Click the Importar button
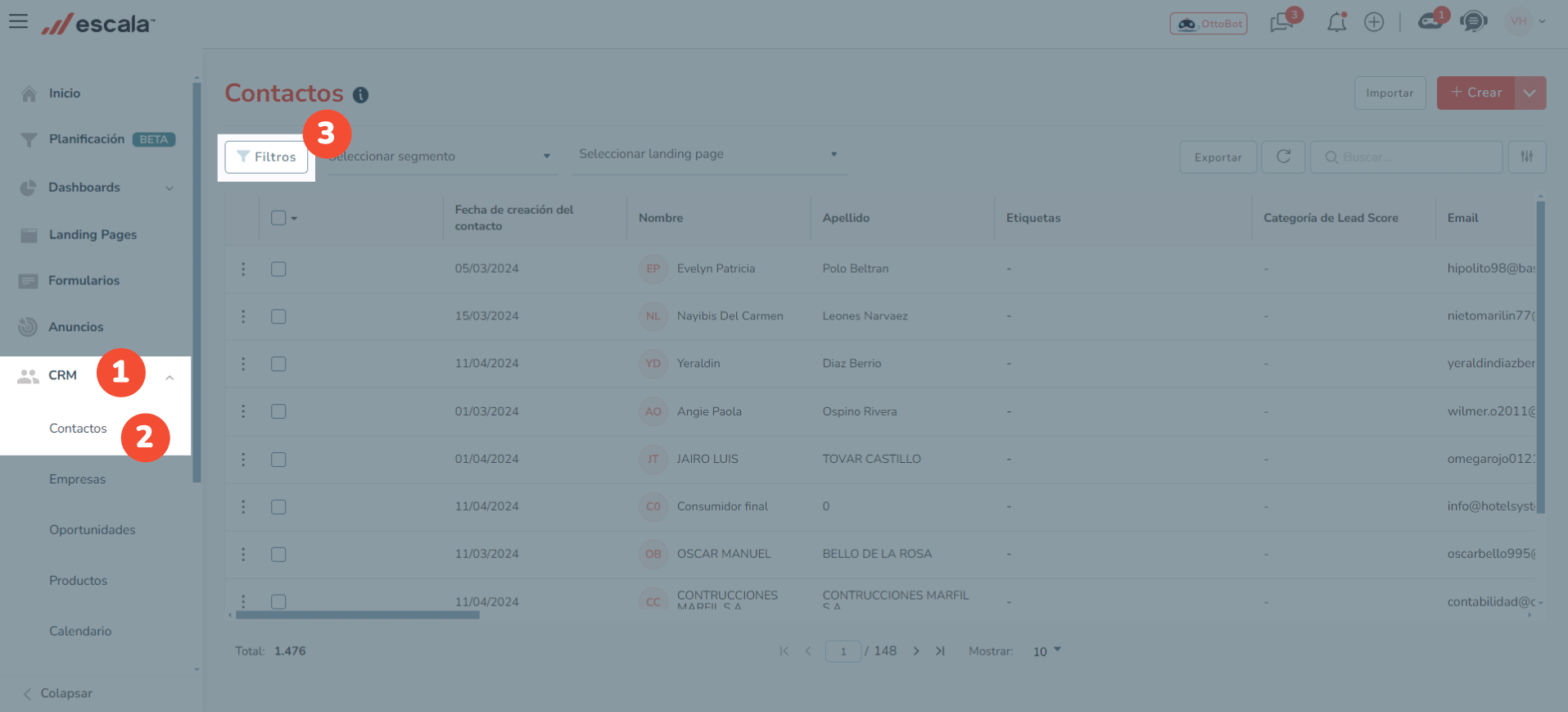This screenshot has width=1568, height=712. pos(1390,93)
